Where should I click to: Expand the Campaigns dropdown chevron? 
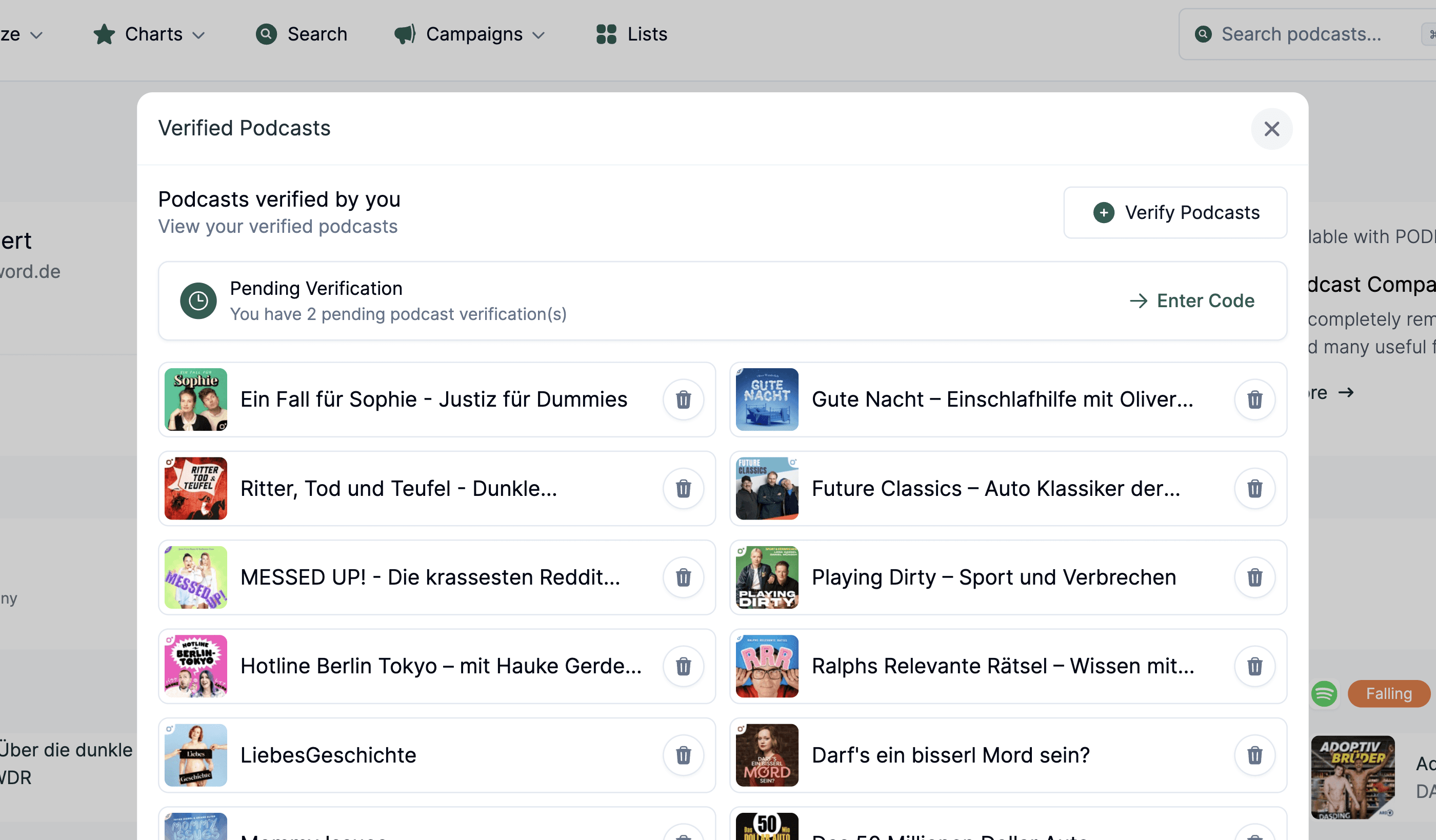pyautogui.click(x=538, y=35)
